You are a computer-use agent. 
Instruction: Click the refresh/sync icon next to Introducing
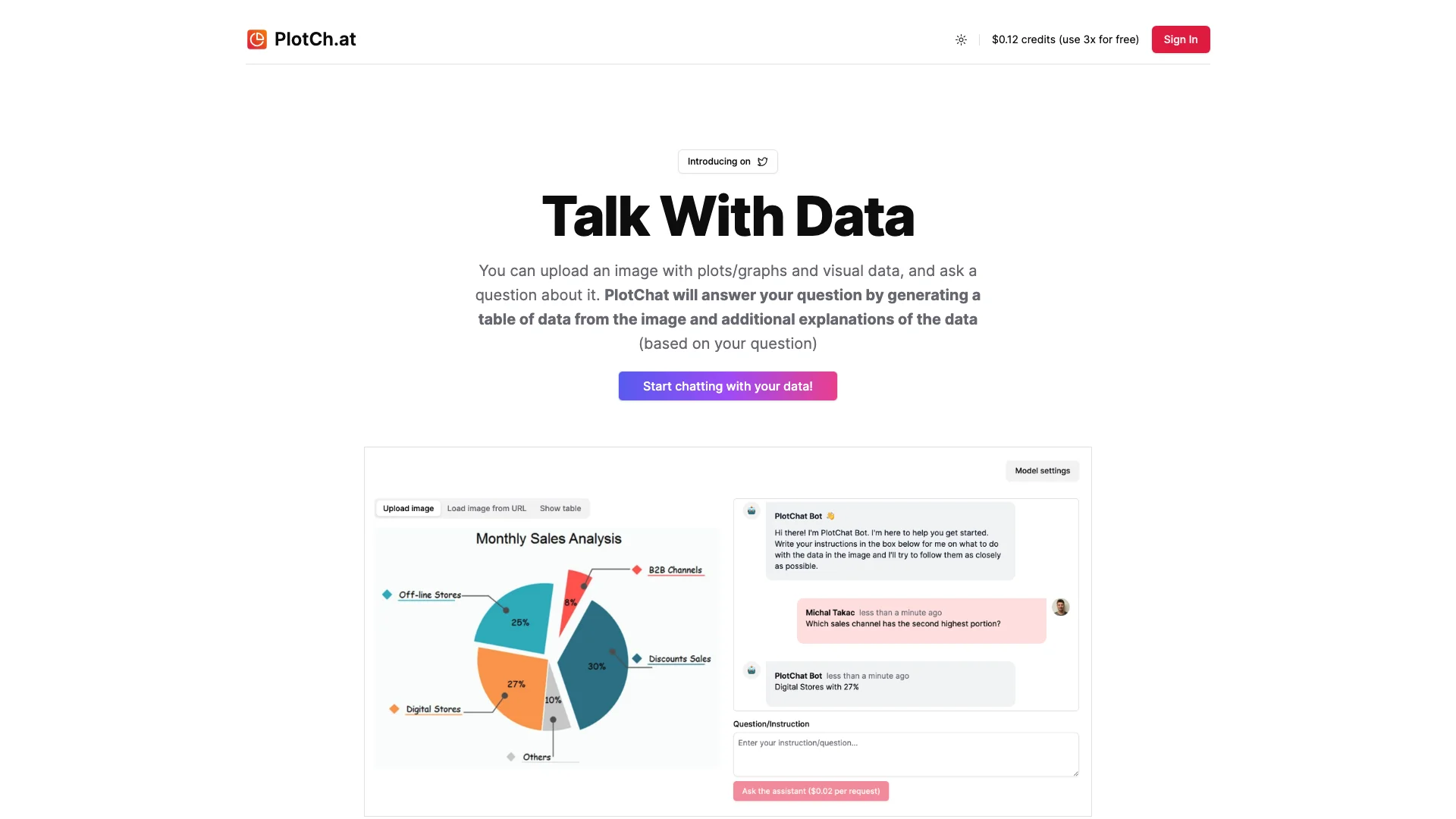762,161
